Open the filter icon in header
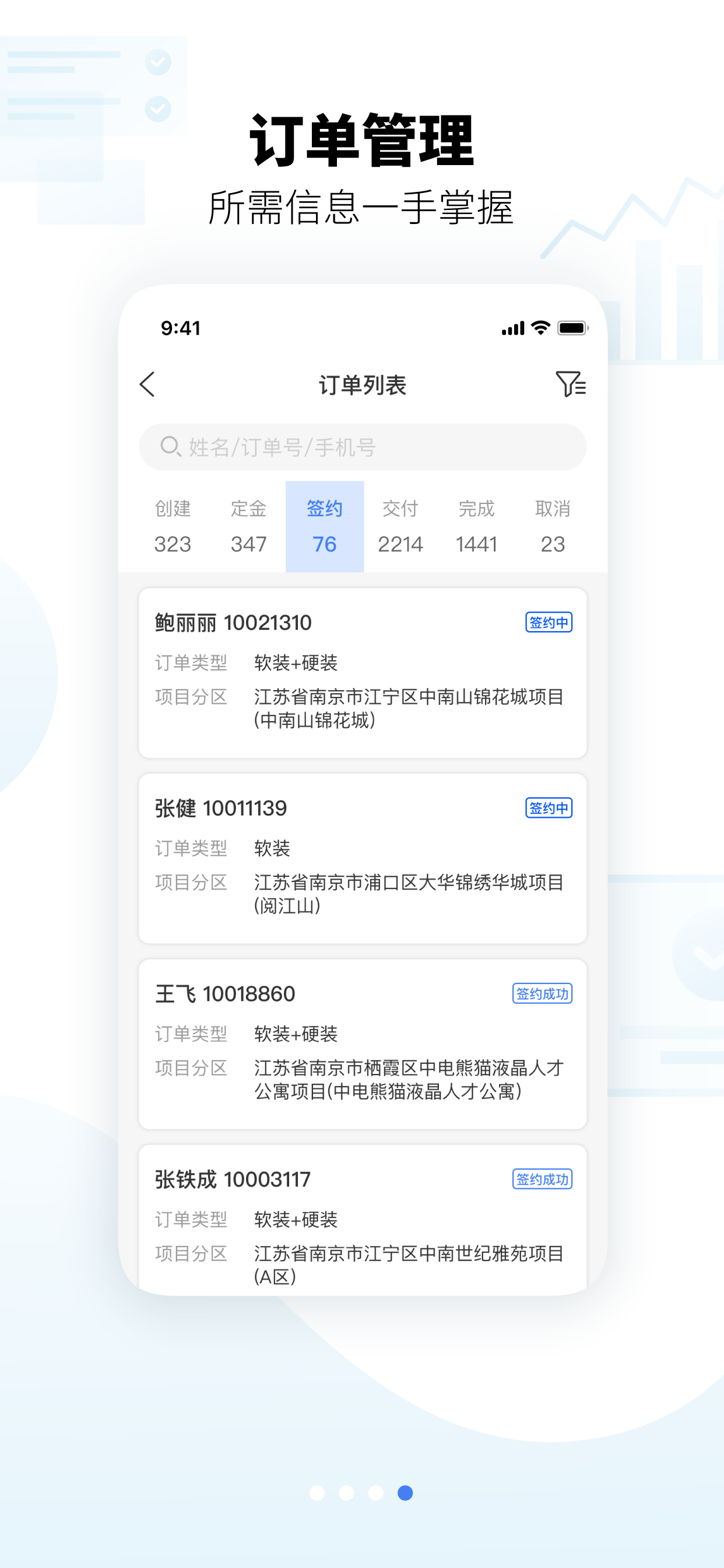 571,384
